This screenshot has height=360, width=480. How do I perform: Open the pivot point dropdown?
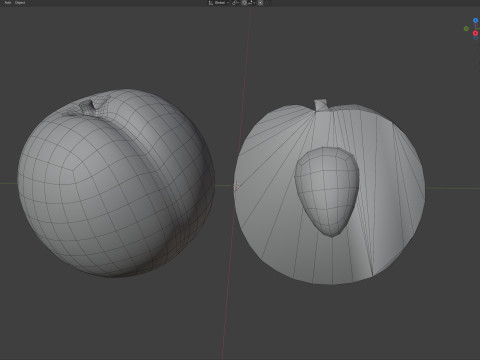coord(235,3)
